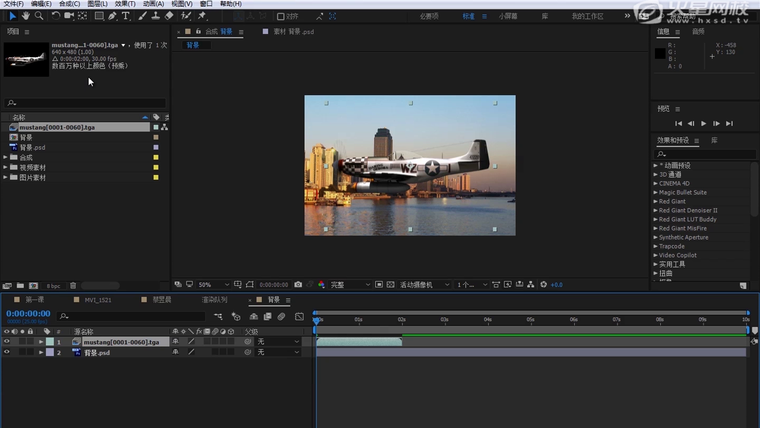
Task: Hide the mustang[0001-0060].tga layer
Action: (x=7, y=342)
